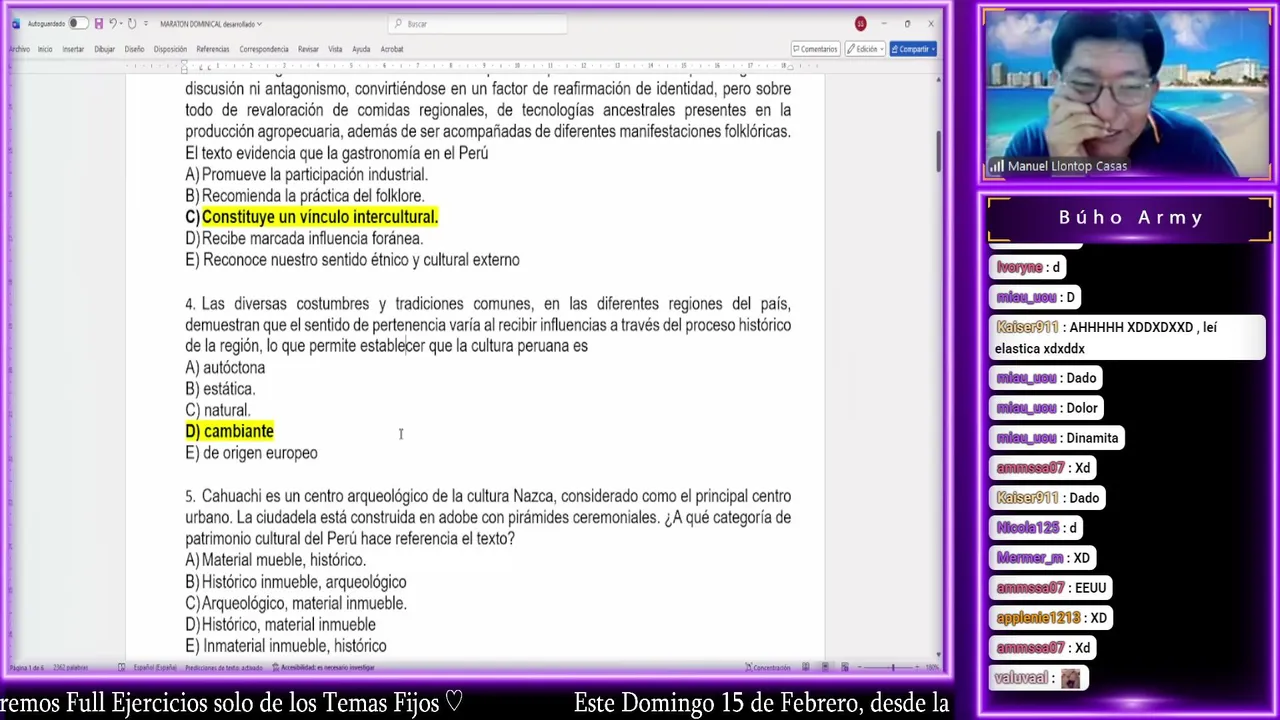Click option A) Promueve la participación industrial

click(306, 174)
